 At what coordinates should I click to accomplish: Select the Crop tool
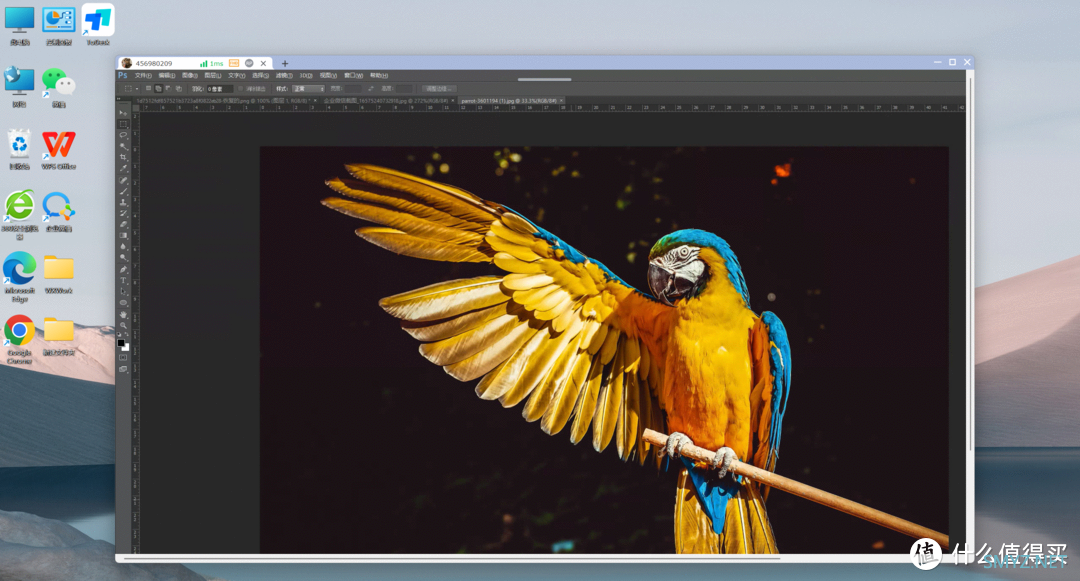[x=123, y=158]
